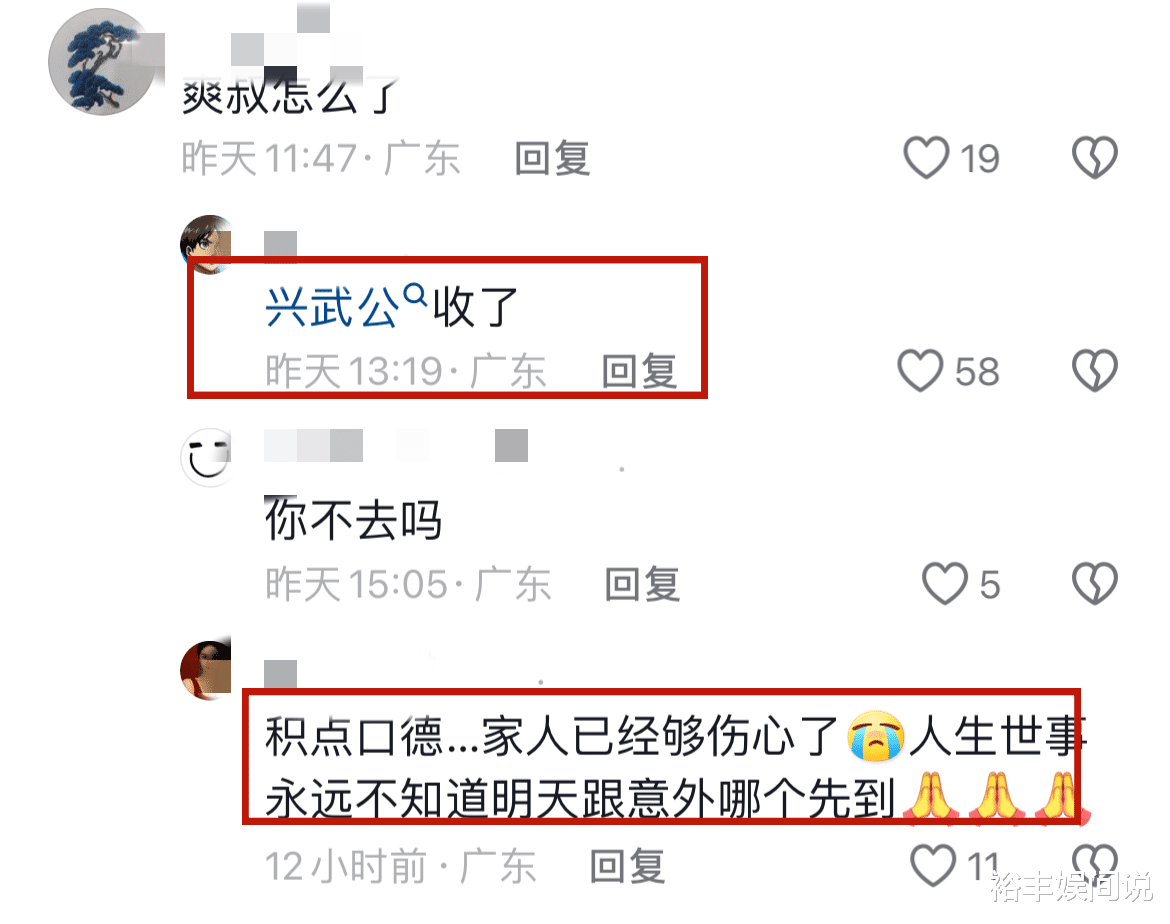The height and width of the screenshot is (924, 1170).
Task: Open the 兴武公 search keyword link
Action: click(x=332, y=307)
